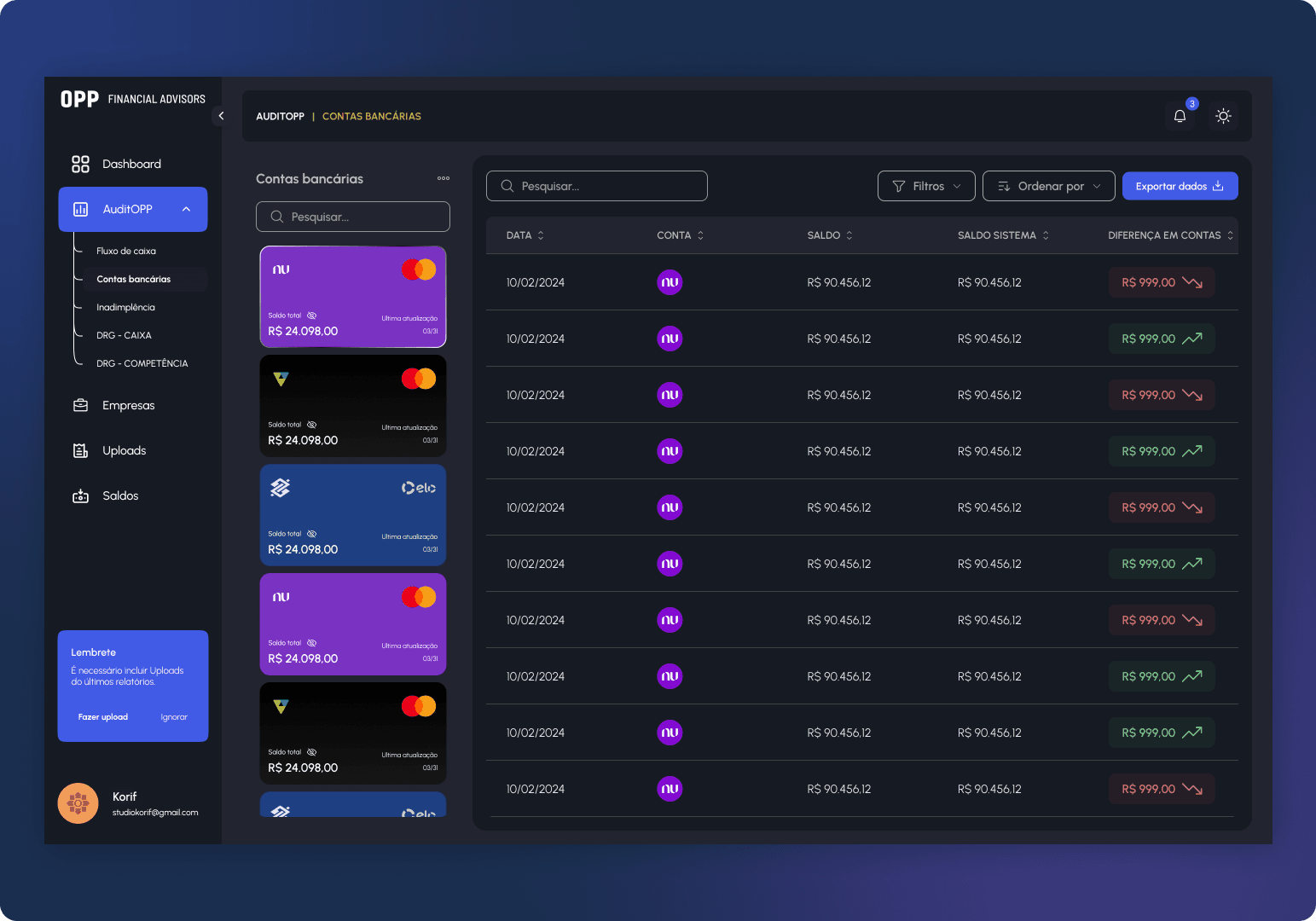Viewport: 1316px width, 921px height.
Task: Click the Mastercard logo on first Nubank card
Action: point(419,269)
